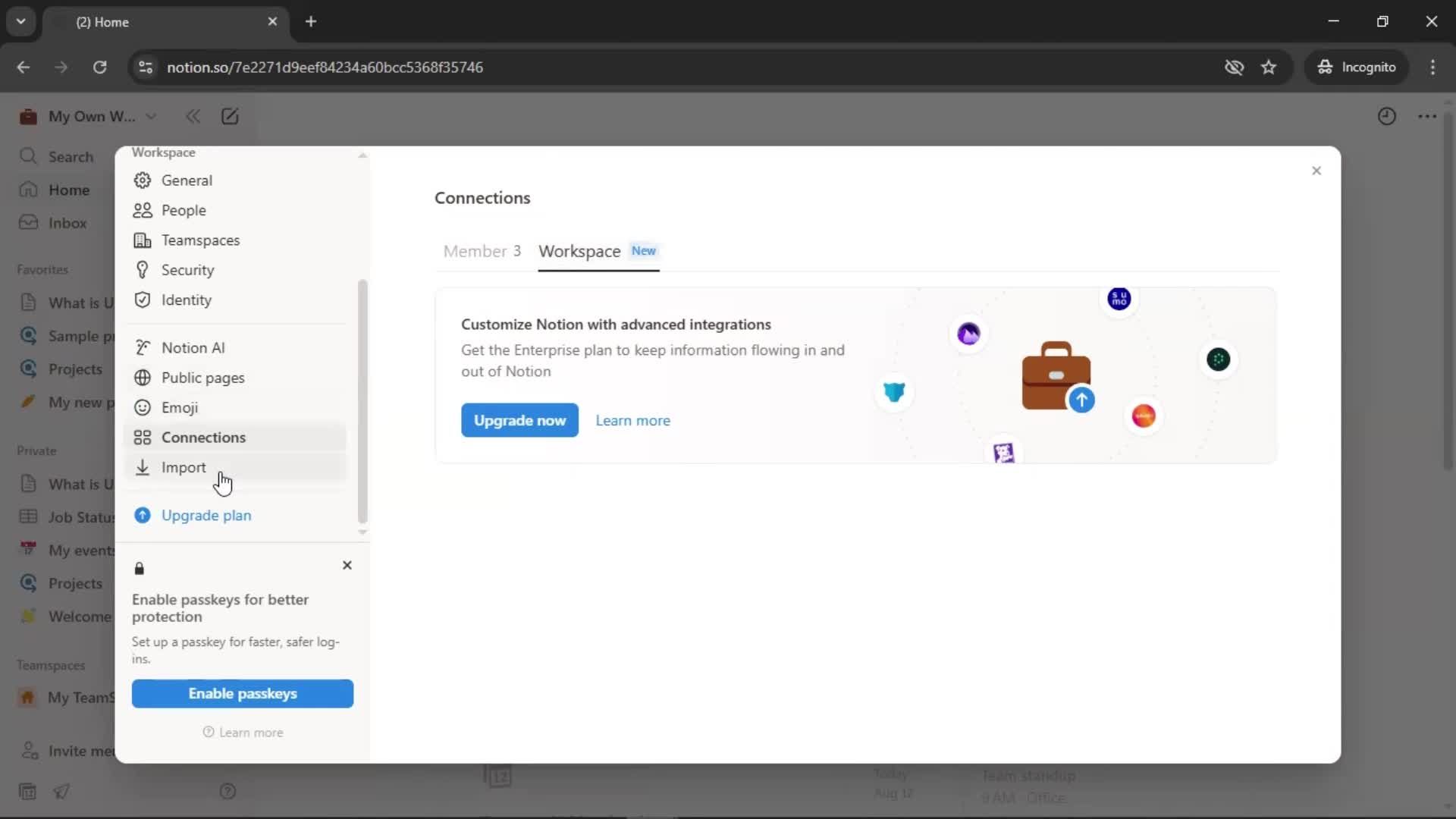Open Security settings
Image resolution: width=1456 pixels, height=819 pixels.
point(235,270)
